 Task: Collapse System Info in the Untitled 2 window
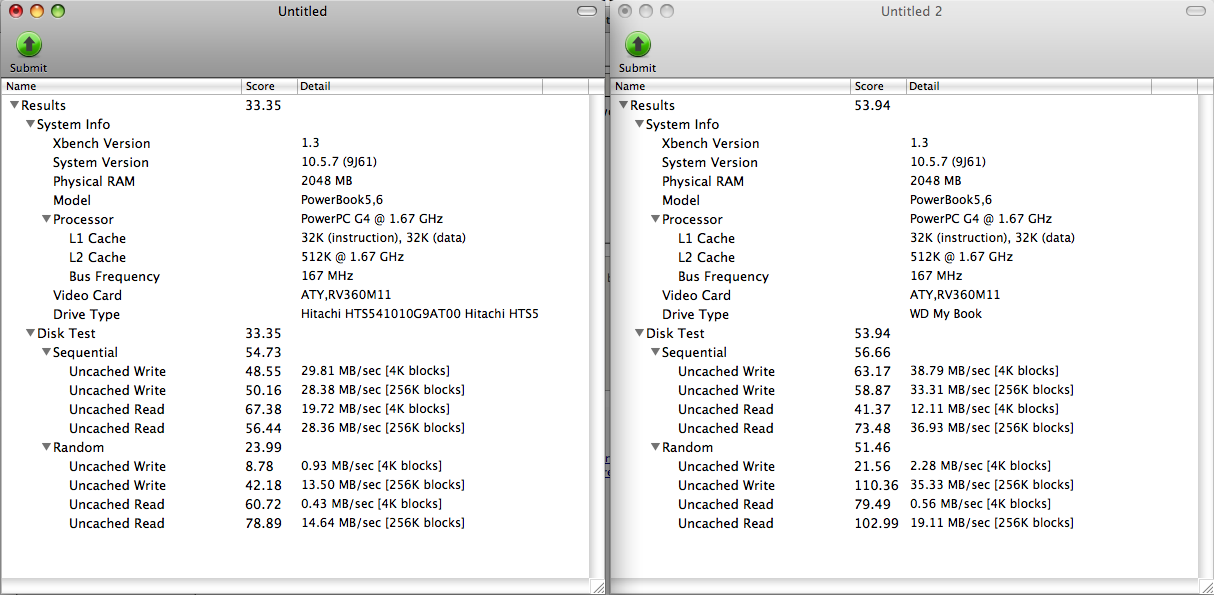639,124
